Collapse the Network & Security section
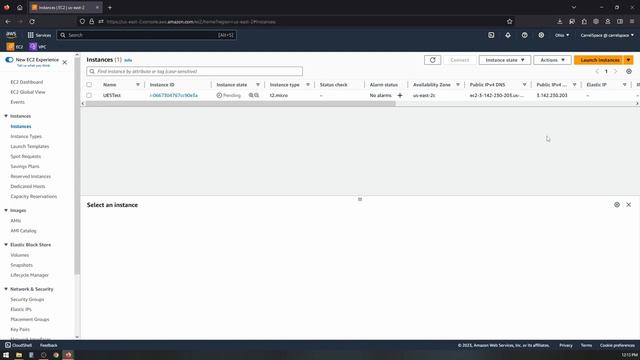Image resolution: width=640 pixels, height=360 pixels. (6, 289)
